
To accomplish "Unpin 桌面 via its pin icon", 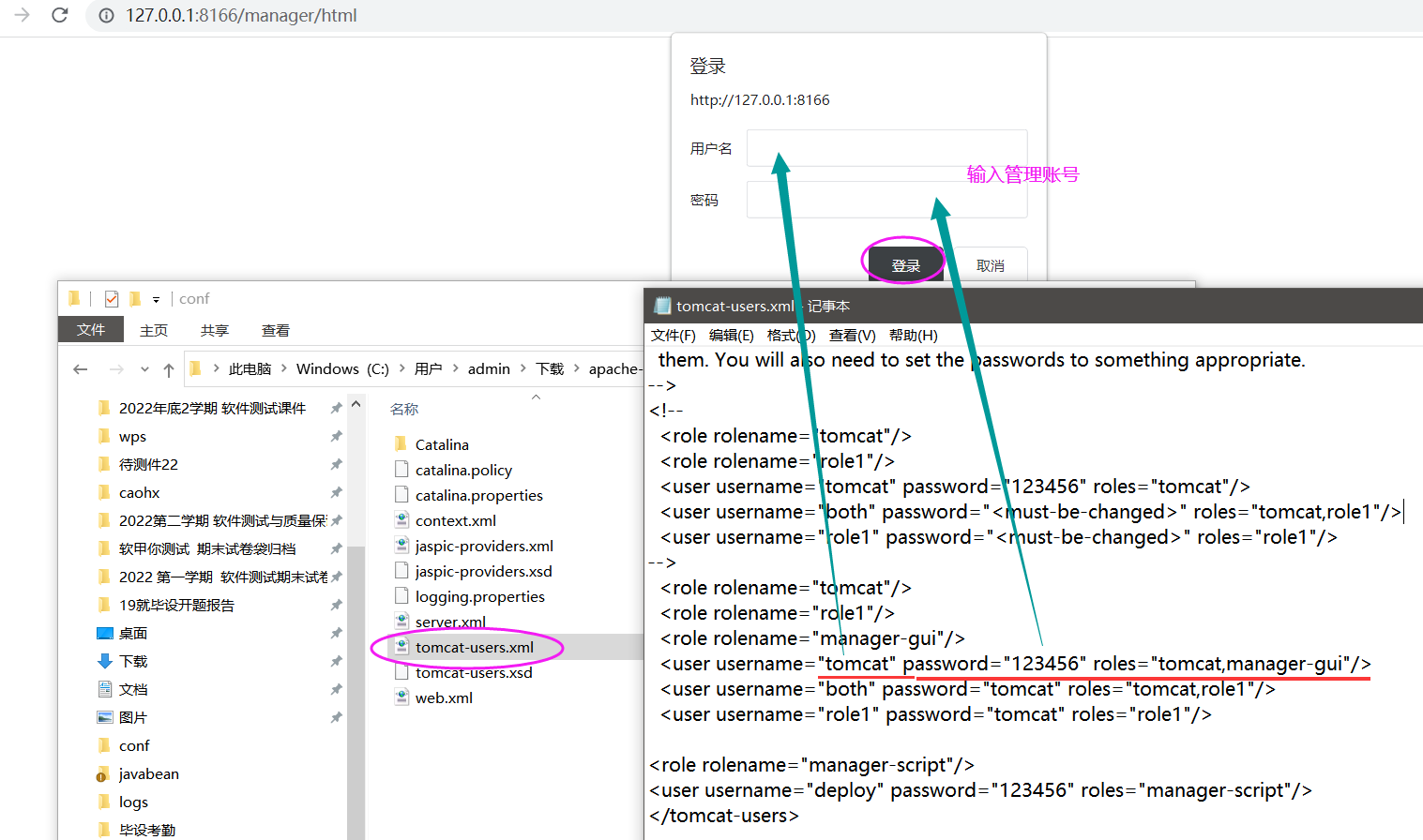I will pos(336,633).
